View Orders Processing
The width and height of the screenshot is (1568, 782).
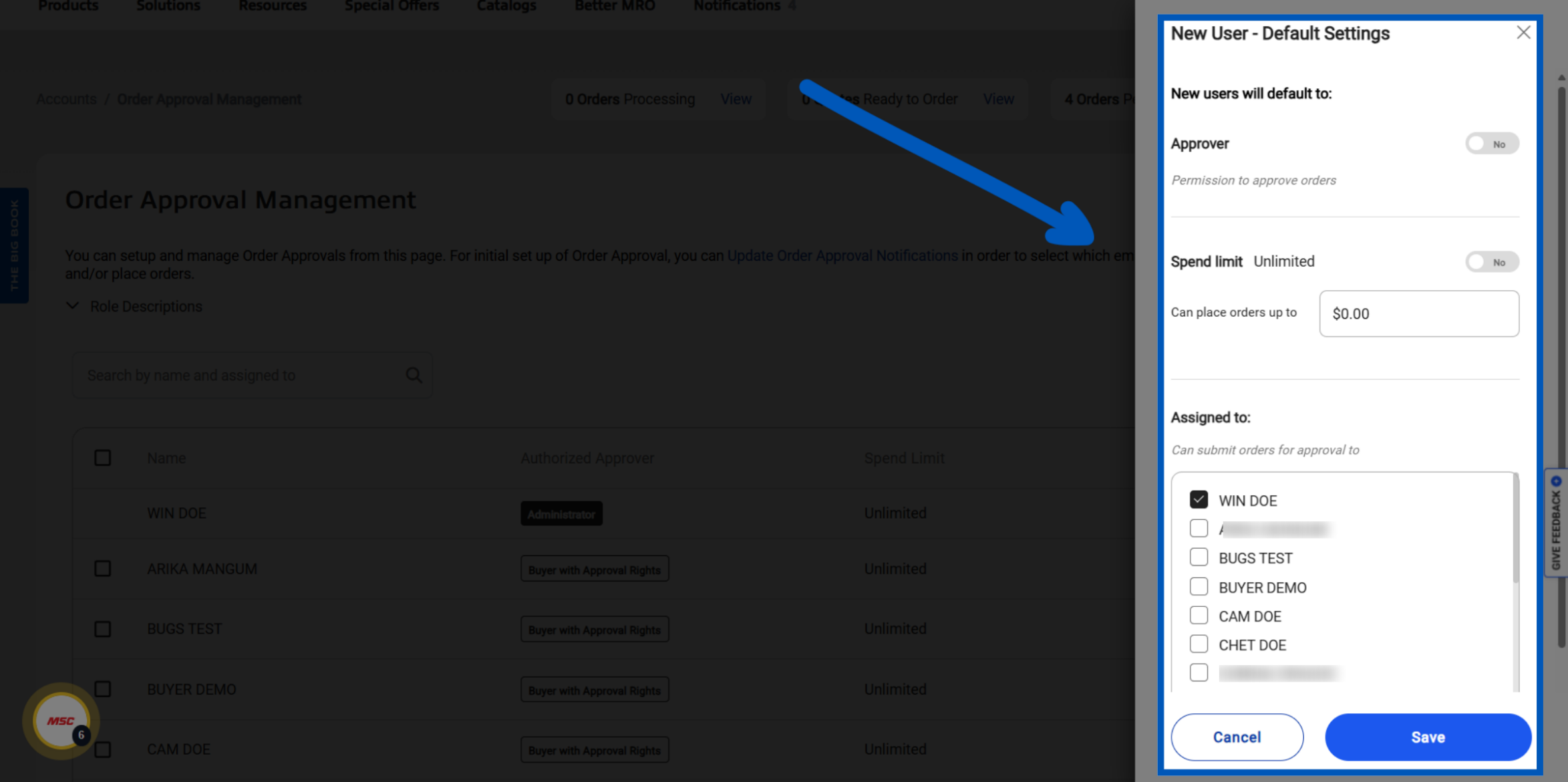pos(736,99)
